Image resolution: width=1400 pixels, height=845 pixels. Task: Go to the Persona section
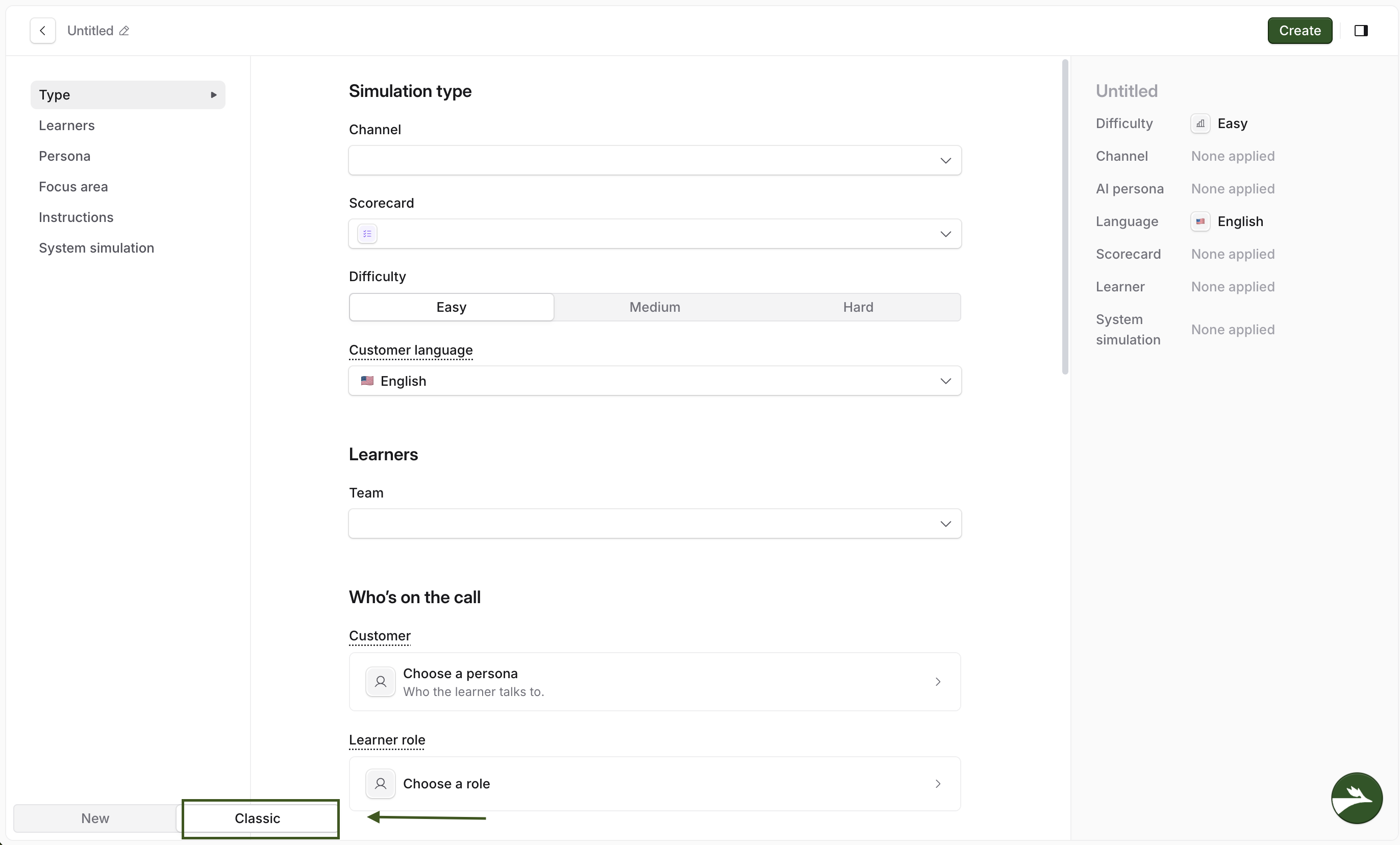(x=65, y=156)
